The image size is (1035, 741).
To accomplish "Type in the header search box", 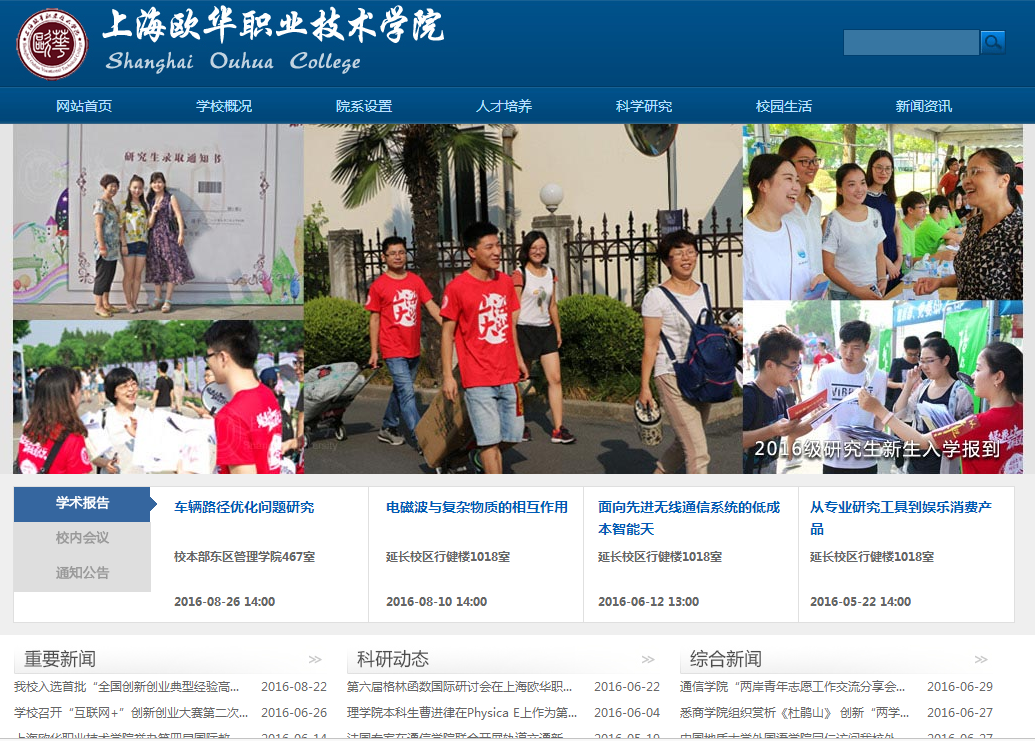I will coord(910,42).
